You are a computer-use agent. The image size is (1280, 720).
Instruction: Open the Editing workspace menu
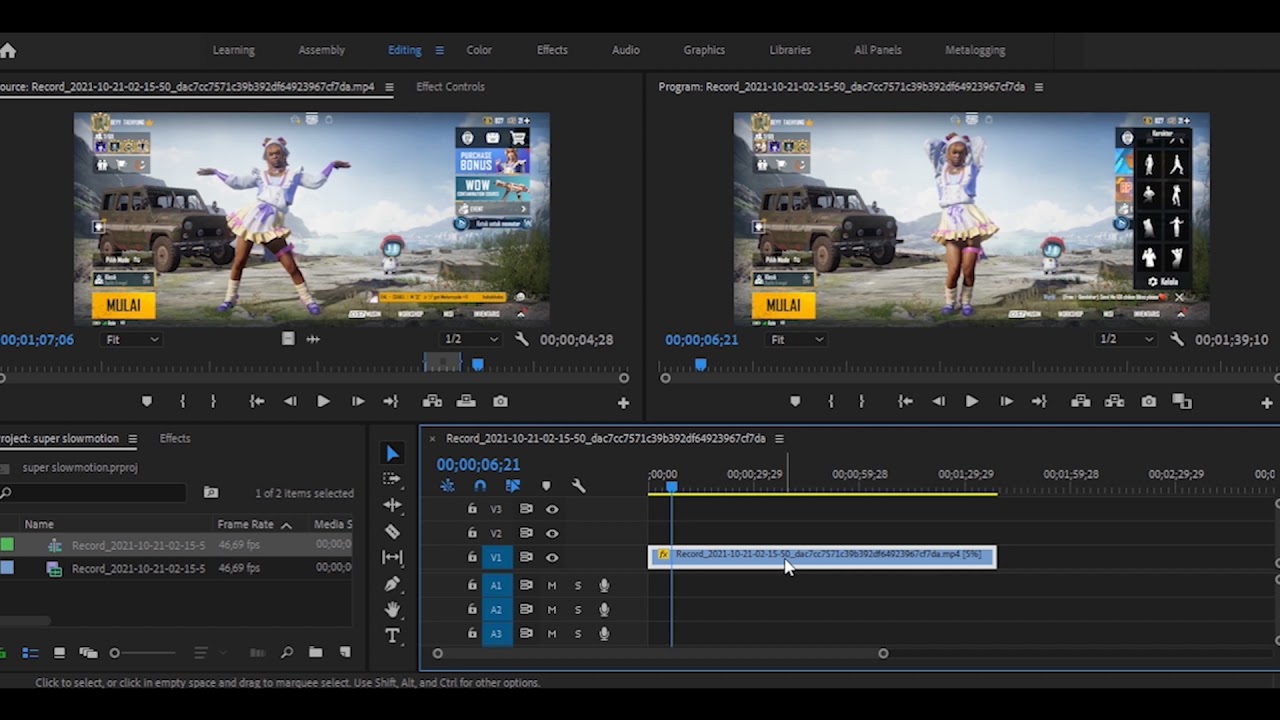click(439, 50)
